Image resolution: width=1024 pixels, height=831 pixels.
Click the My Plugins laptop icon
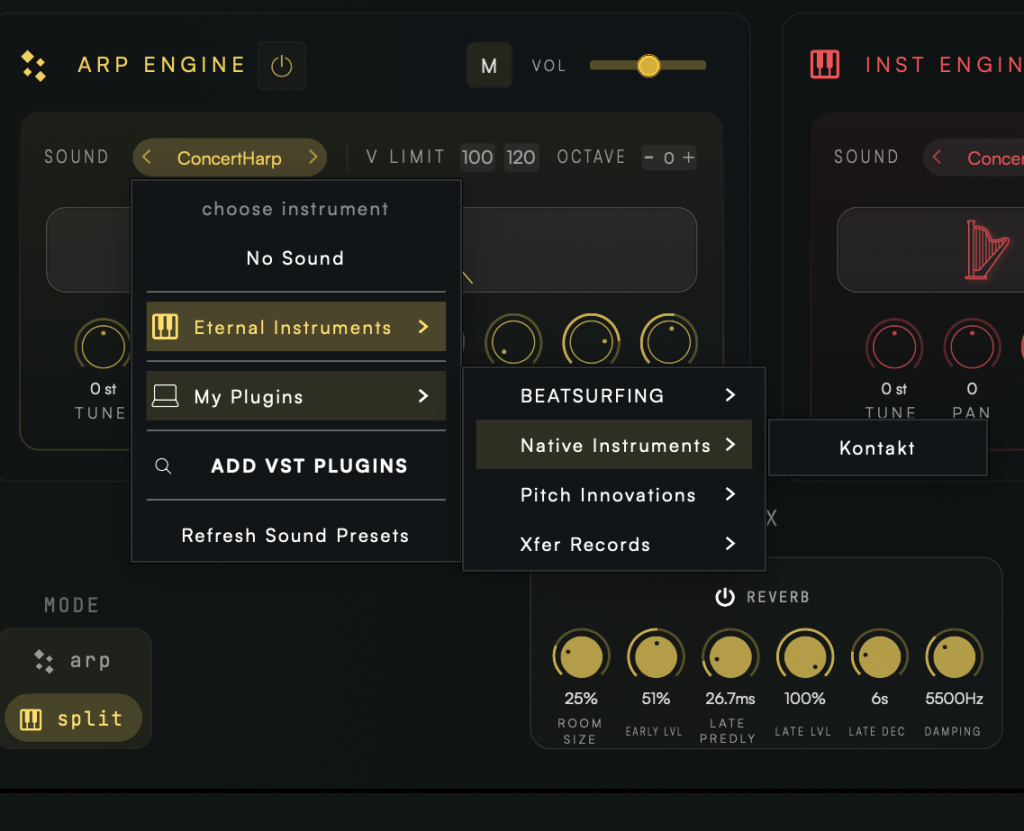pos(165,396)
